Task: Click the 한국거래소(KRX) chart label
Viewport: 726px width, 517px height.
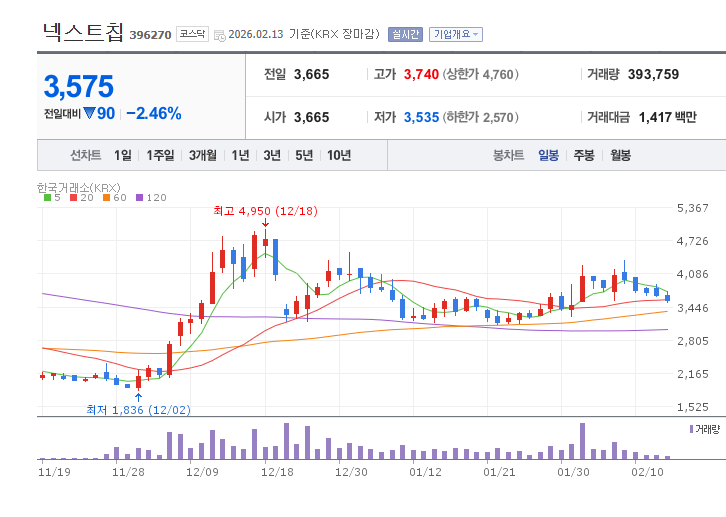Action: coord(79,187)
